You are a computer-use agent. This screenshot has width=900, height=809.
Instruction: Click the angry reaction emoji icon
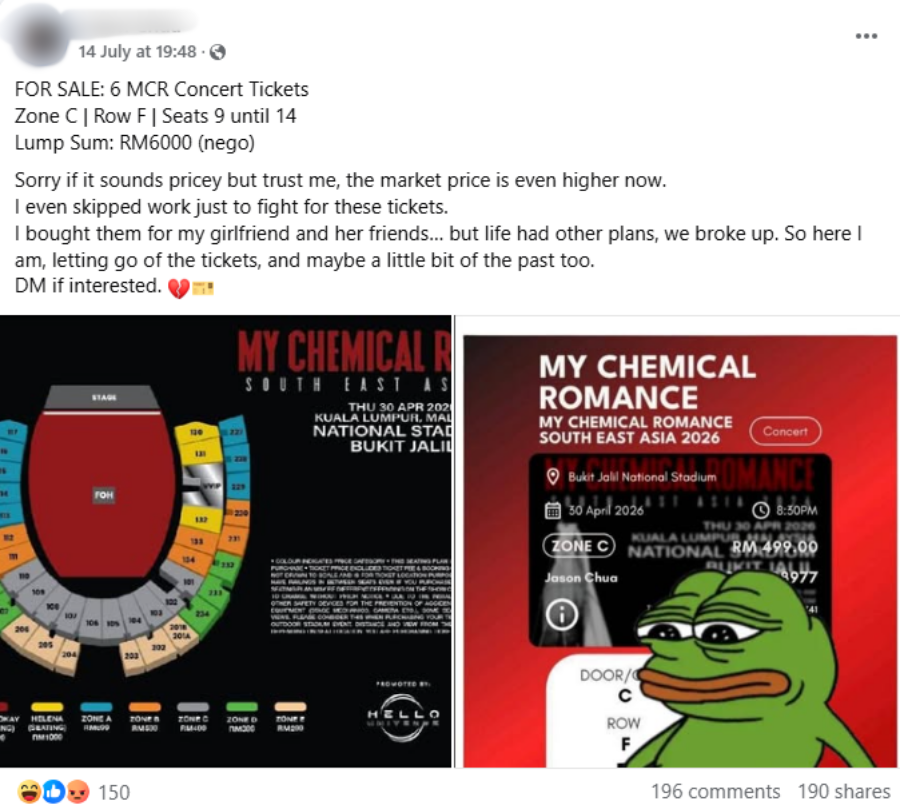point(79,792)
